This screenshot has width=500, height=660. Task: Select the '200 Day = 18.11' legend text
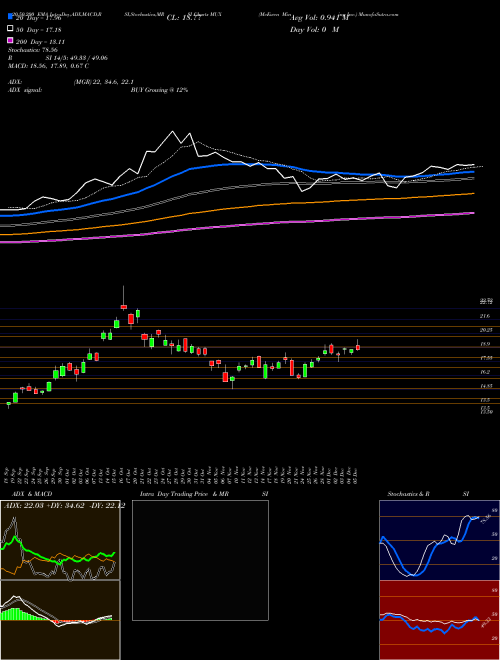(40, 42)
